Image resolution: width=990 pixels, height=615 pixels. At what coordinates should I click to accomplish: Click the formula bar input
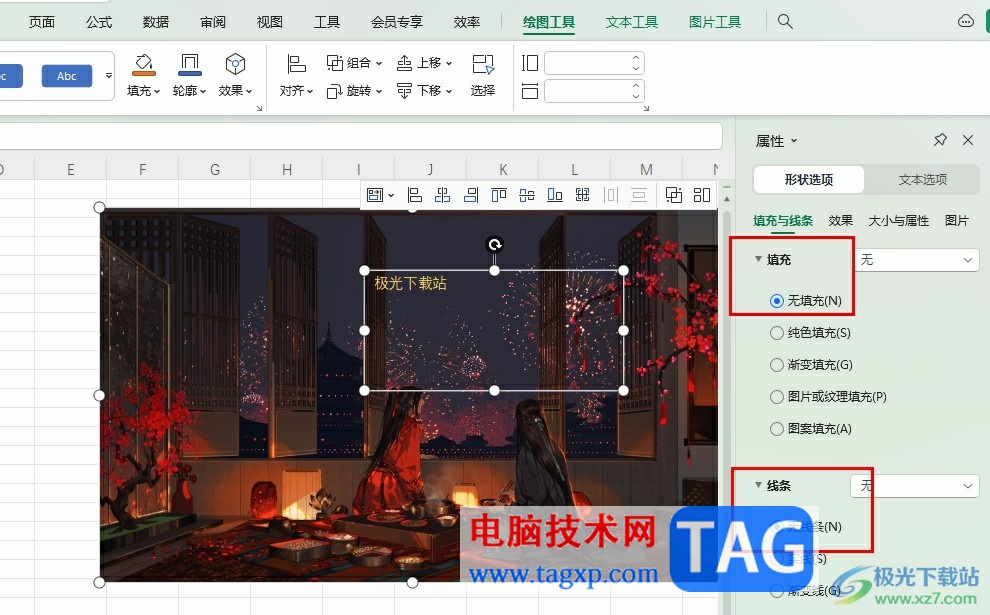pyautogui.click(x=360, y=136)
